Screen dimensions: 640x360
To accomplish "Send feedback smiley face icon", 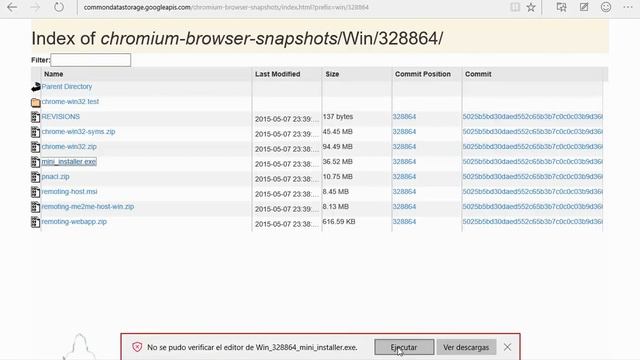I will pyautogui.click(x=606, y=7).
